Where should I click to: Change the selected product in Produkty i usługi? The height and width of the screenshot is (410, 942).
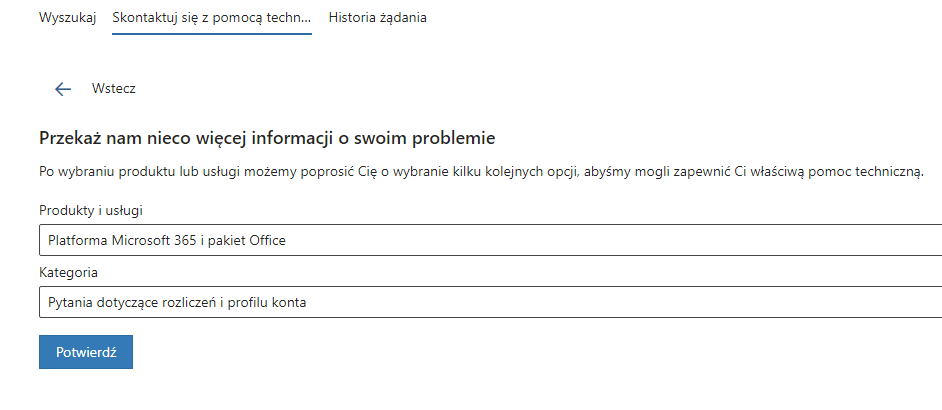click(x=490, y=240)
